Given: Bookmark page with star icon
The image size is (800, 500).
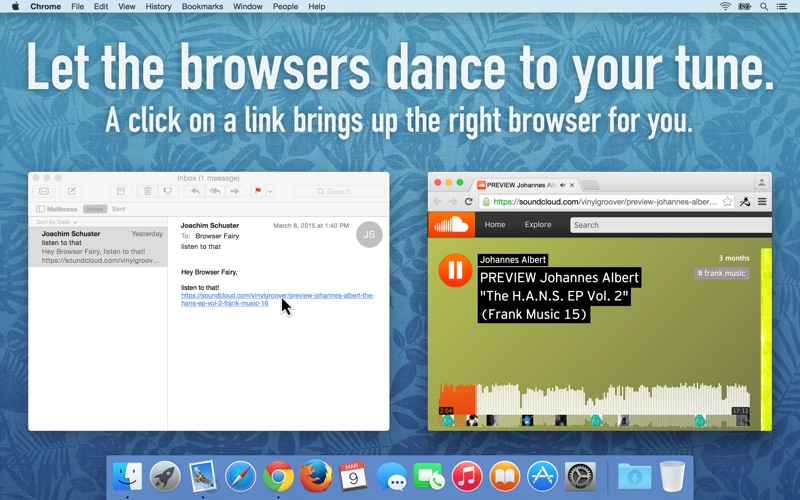Looking at the screenshot, I should (x=727, y=202).
